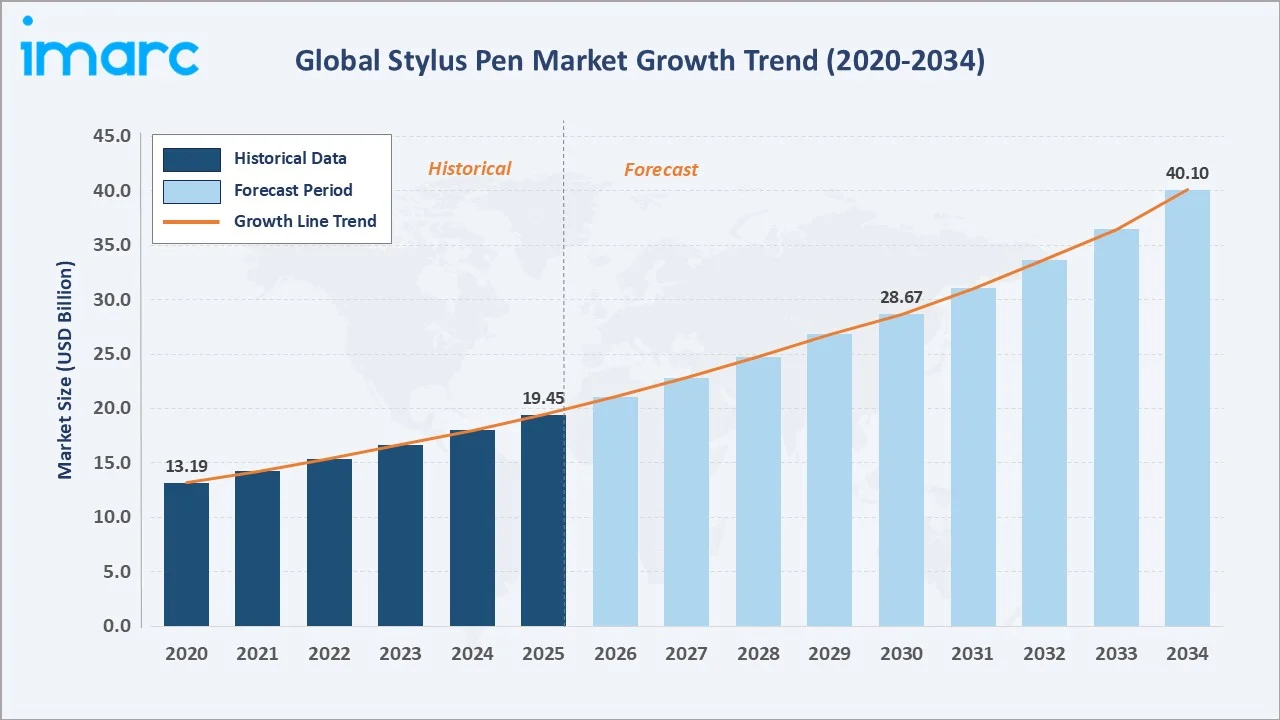The image size is (1280, 720).
Task: Click the 10.0 y-axis tick label
Action: click(x=112, y=517)
